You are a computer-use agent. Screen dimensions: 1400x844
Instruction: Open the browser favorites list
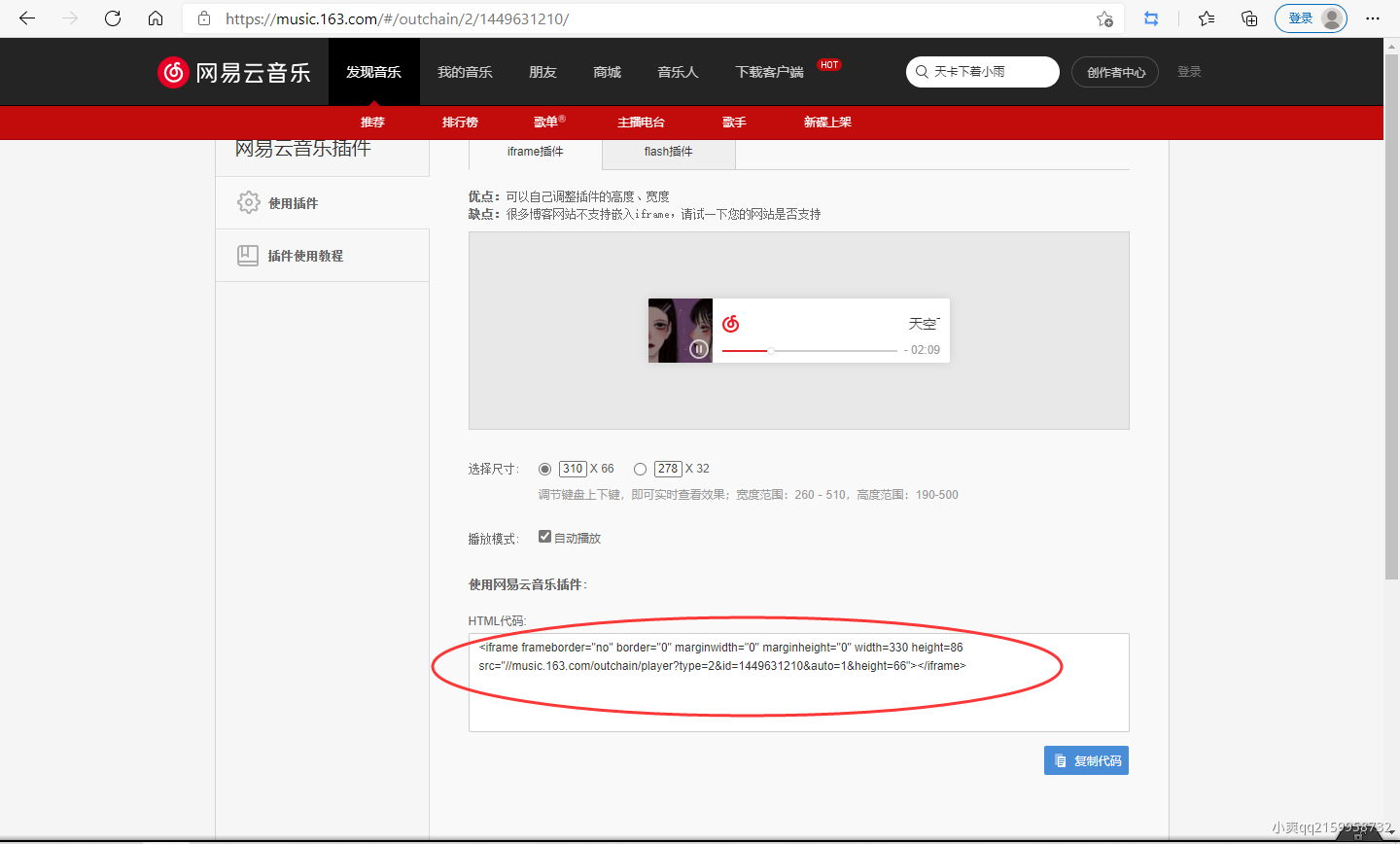coord(1207,18)
